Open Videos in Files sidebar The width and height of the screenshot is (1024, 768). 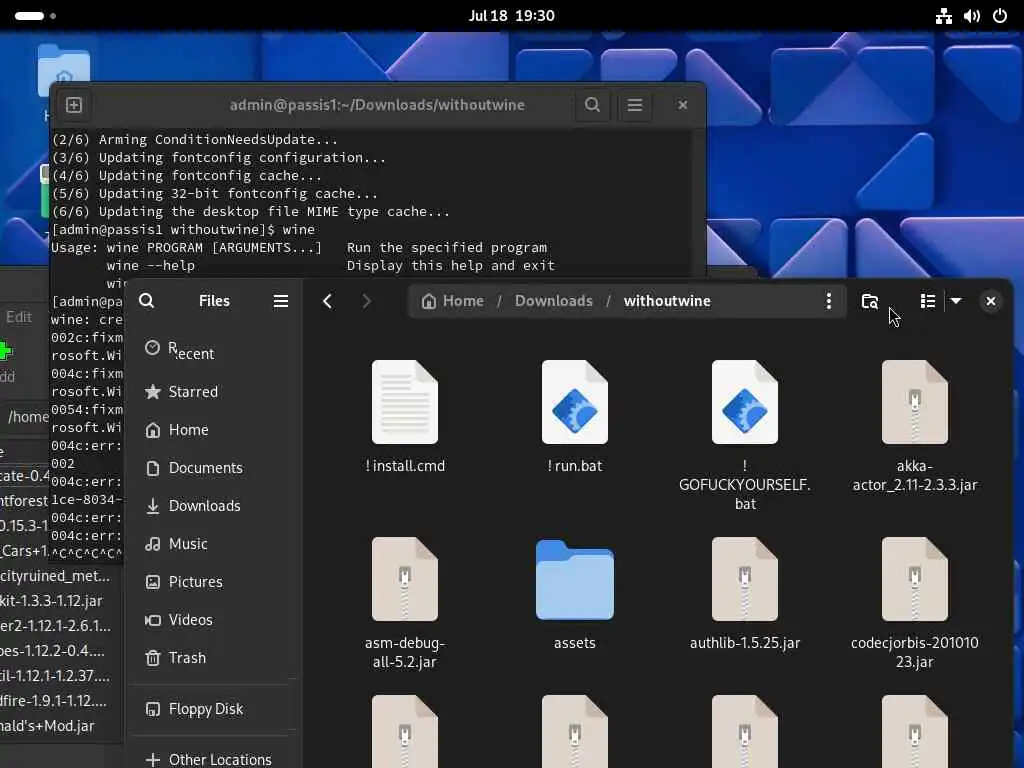214,620
